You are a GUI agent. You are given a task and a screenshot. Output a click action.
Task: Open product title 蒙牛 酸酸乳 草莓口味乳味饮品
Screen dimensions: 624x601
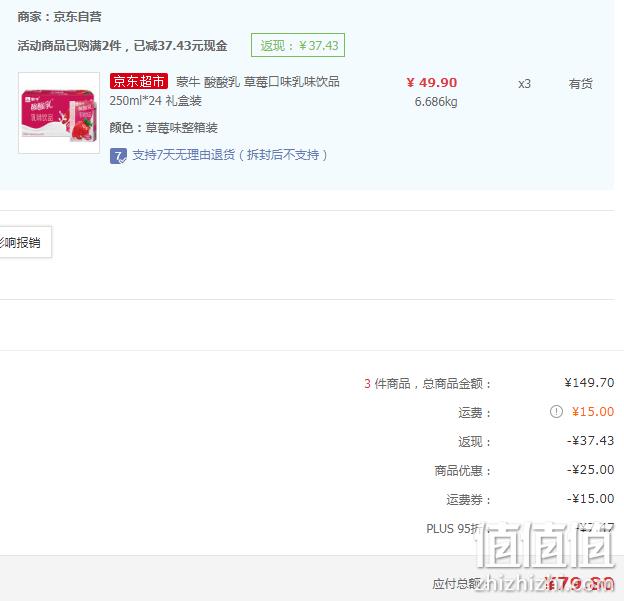pyautogui.click(x=257, y=82)
